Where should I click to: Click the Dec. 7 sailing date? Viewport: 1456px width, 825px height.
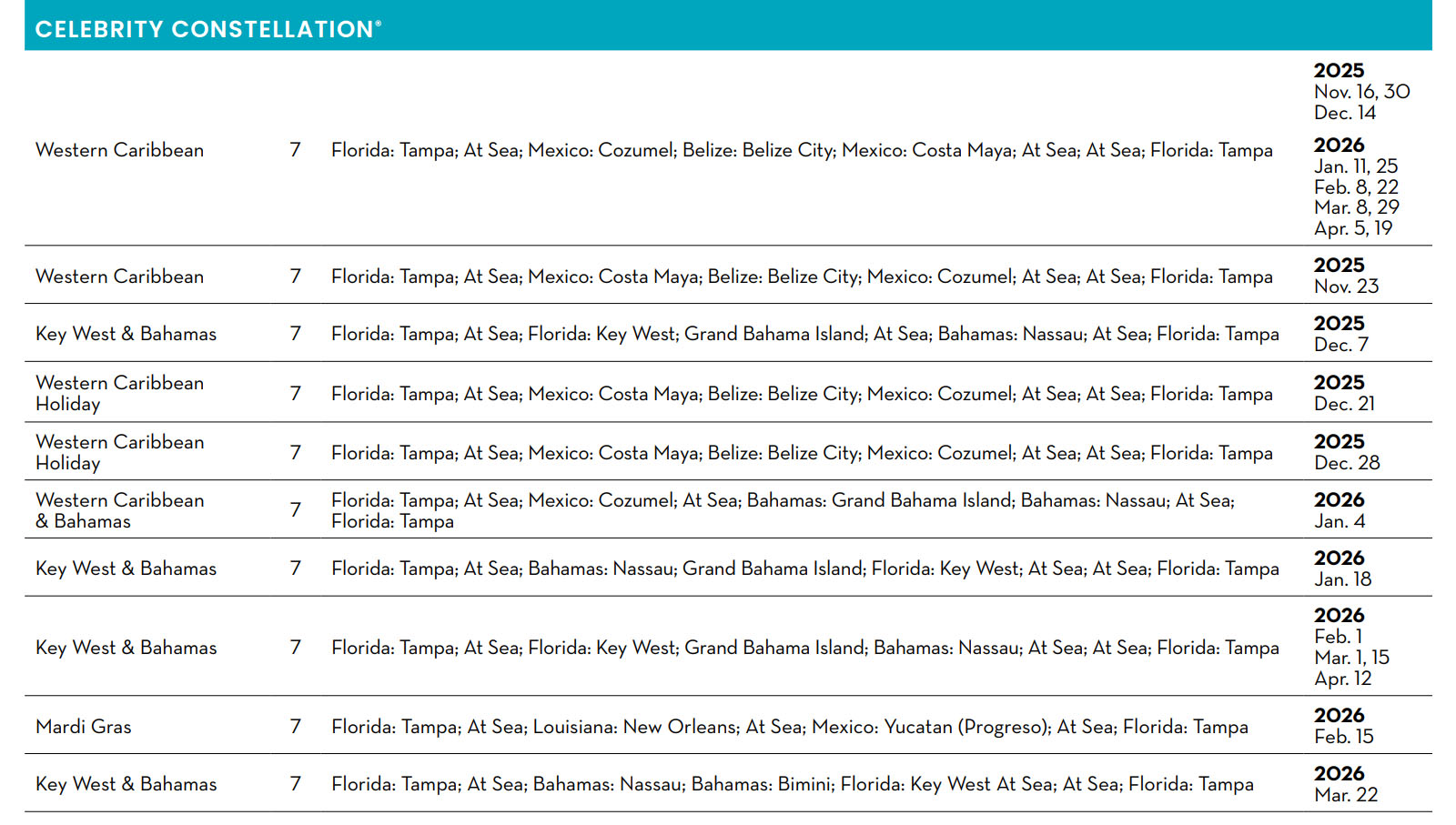1341,345
